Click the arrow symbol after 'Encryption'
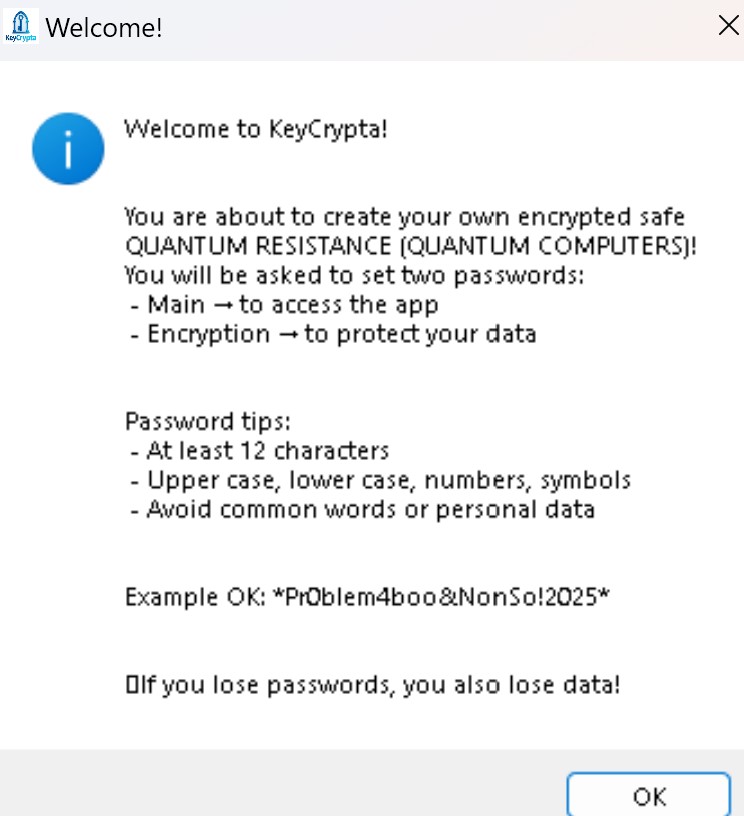 (291, 333)
